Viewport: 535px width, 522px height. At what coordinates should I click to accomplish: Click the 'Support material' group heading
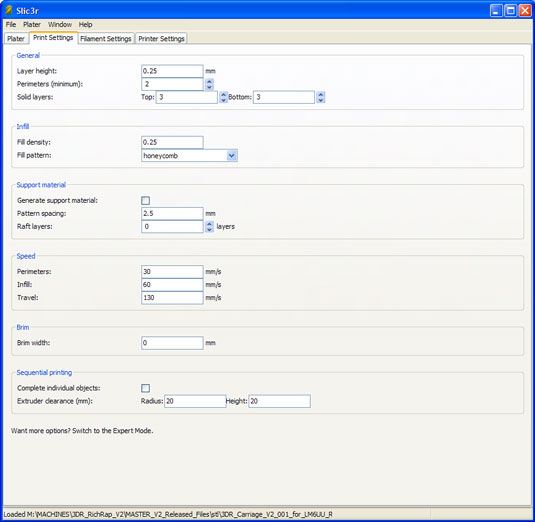point(41,185)
